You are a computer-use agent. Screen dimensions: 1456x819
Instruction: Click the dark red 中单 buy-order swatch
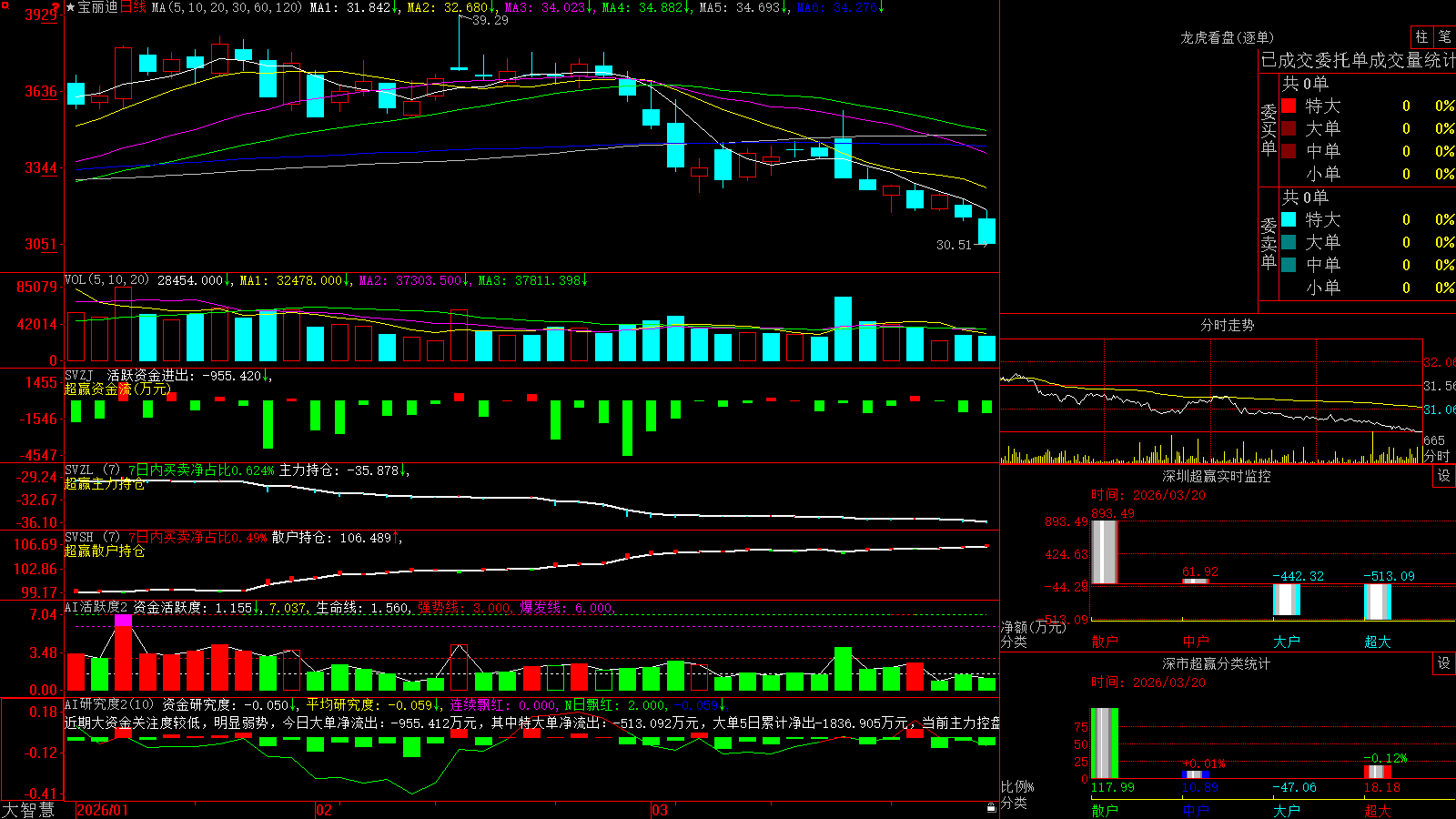click(1289, 151)
